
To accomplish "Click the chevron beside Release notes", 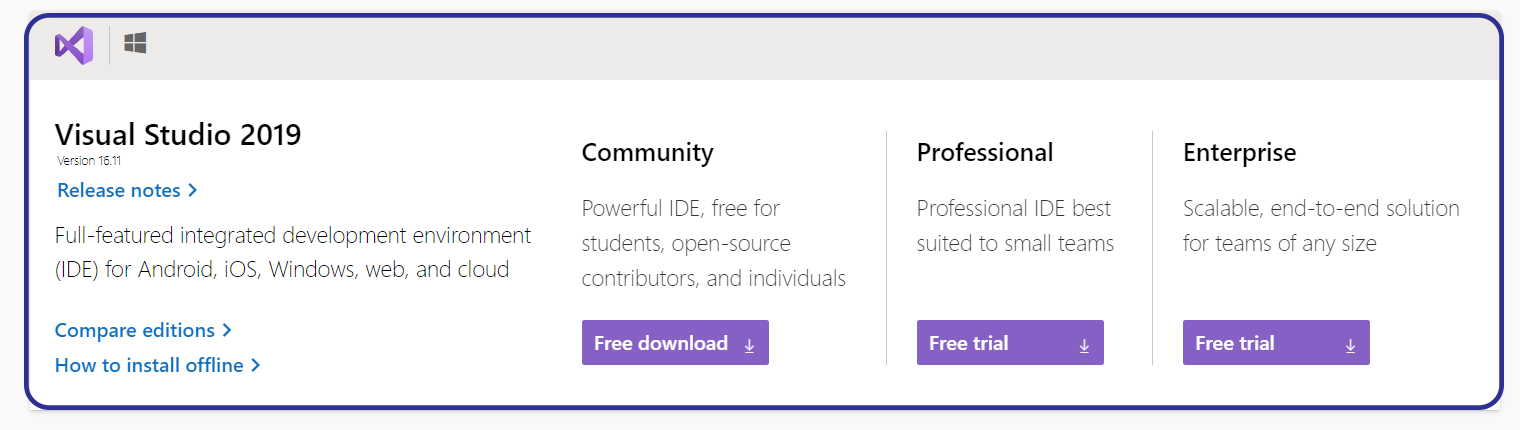I will pos(193,190).
